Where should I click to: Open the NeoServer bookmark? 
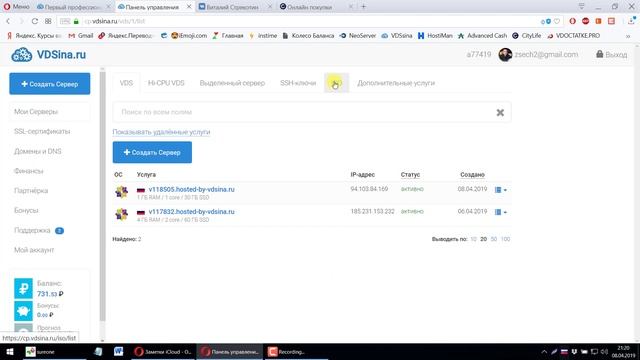click(358, 36)
